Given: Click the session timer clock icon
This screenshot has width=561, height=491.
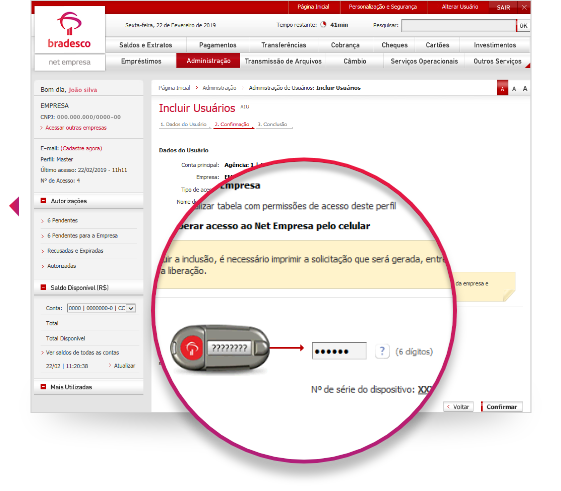Looking at the screenshot, I should (323, 25).
